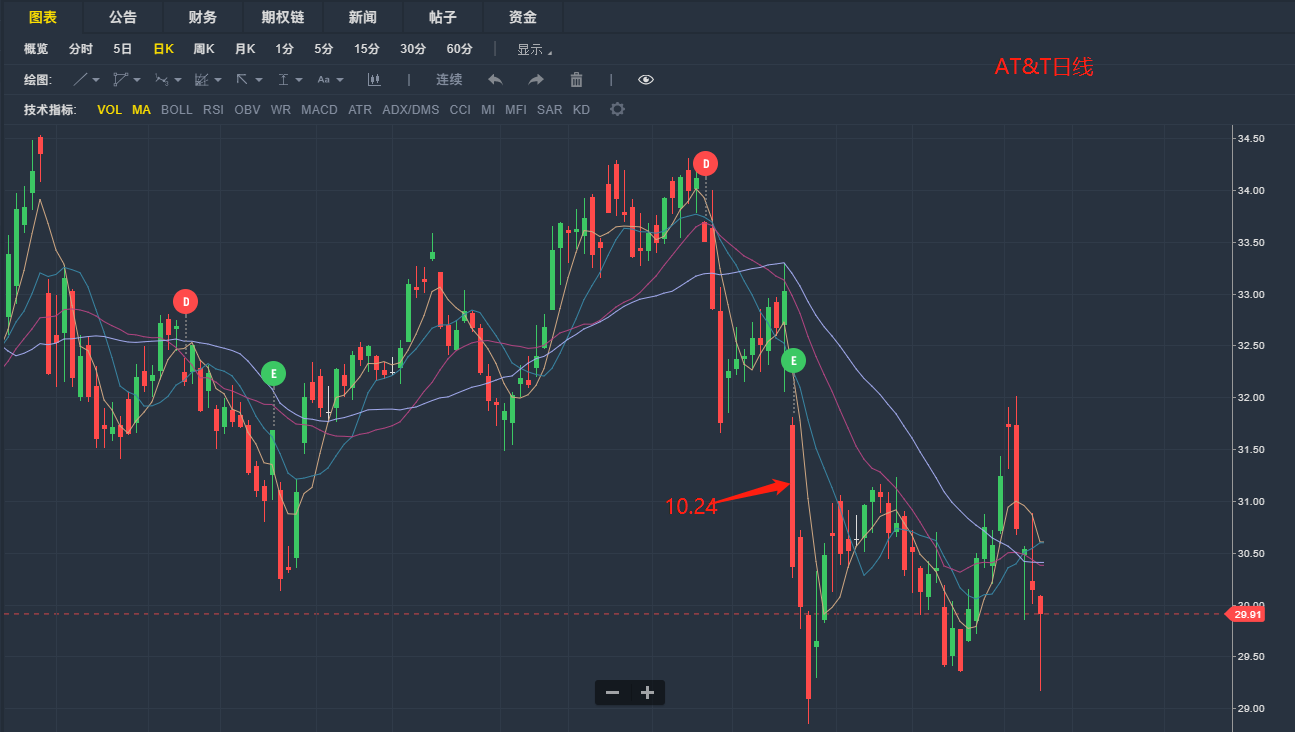
Task: Open the 财务 tab
Action: pyautogui.click(x=202, y=17)
